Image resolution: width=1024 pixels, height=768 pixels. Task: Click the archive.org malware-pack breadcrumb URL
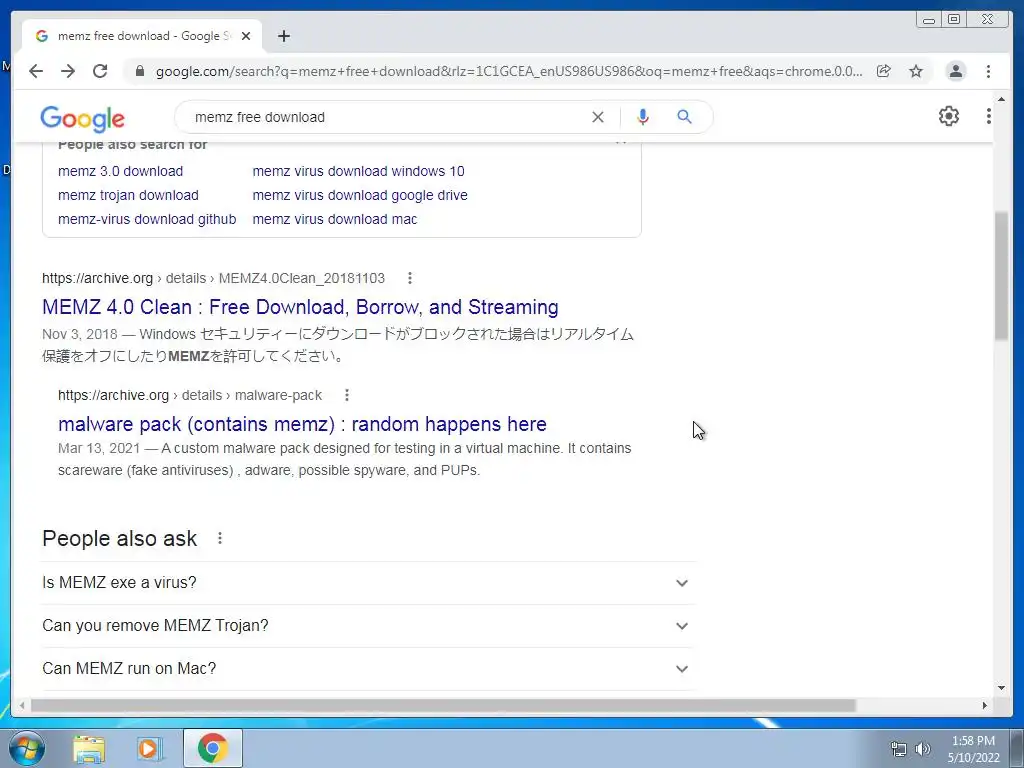coord(190,395)
